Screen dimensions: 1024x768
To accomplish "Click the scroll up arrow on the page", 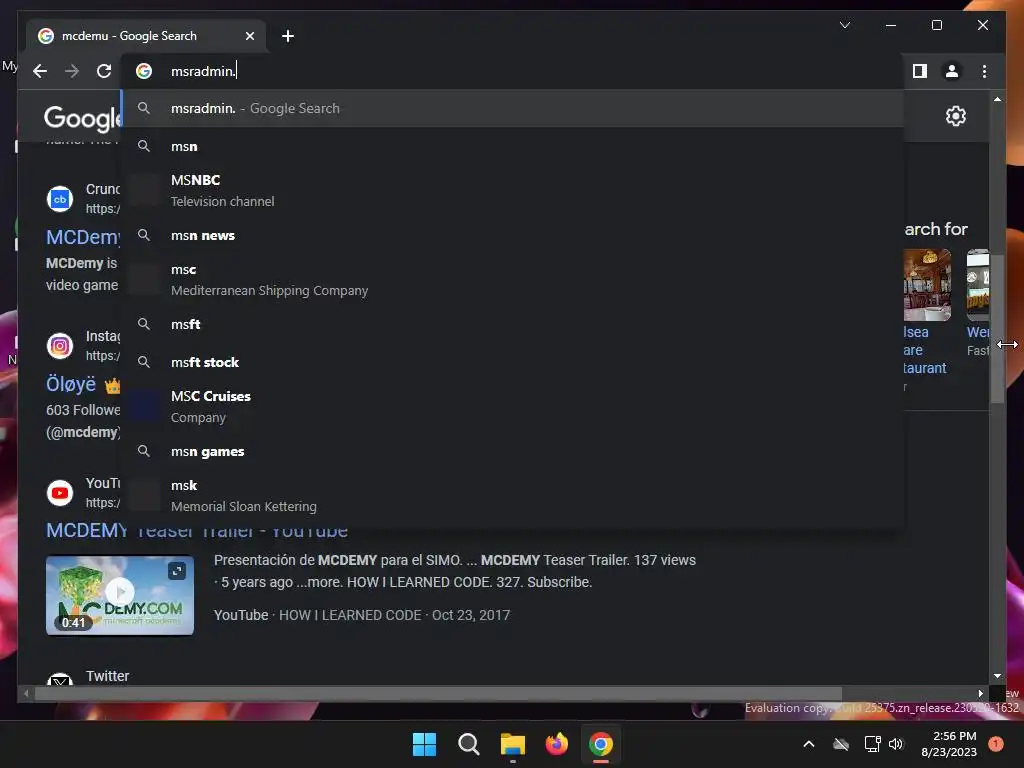I will click(997, 99).
